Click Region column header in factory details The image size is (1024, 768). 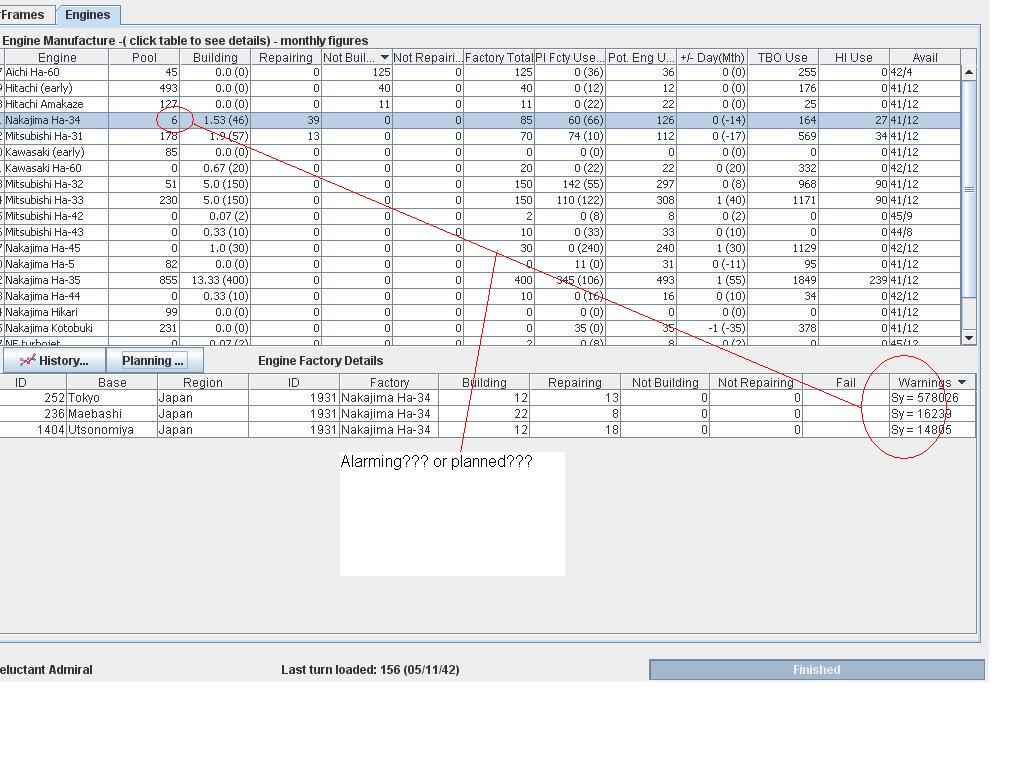[202, 382]
